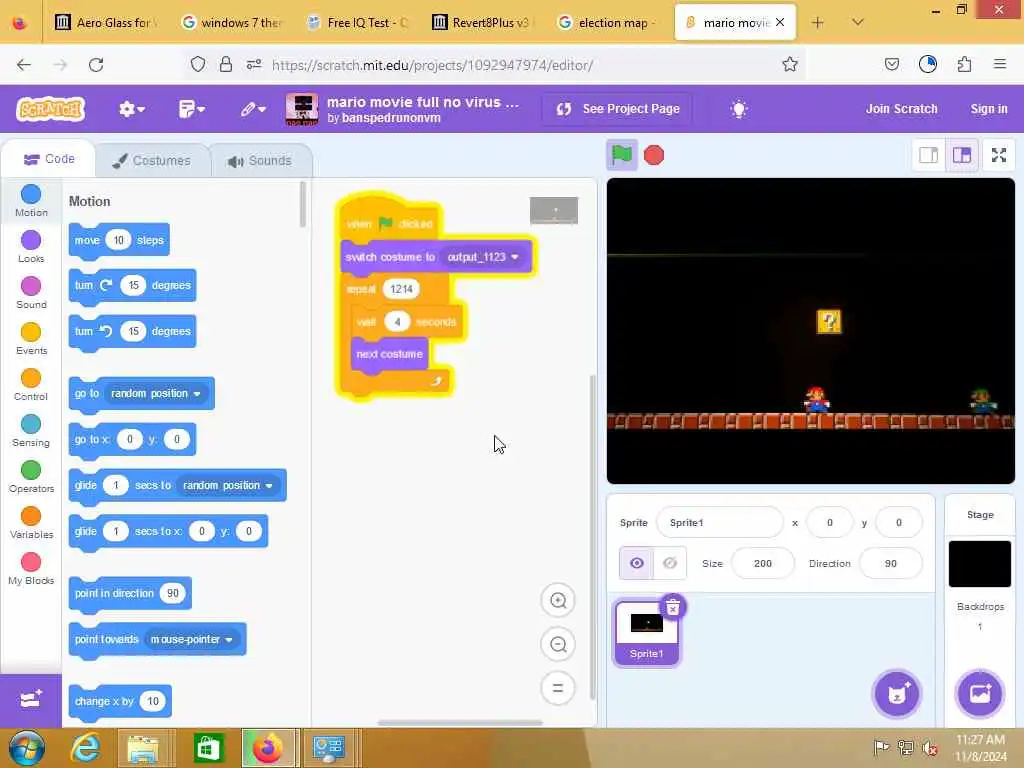Switch to small stage layout
The height and width of the screenshot is (768, 1024).
click(928, 155)
